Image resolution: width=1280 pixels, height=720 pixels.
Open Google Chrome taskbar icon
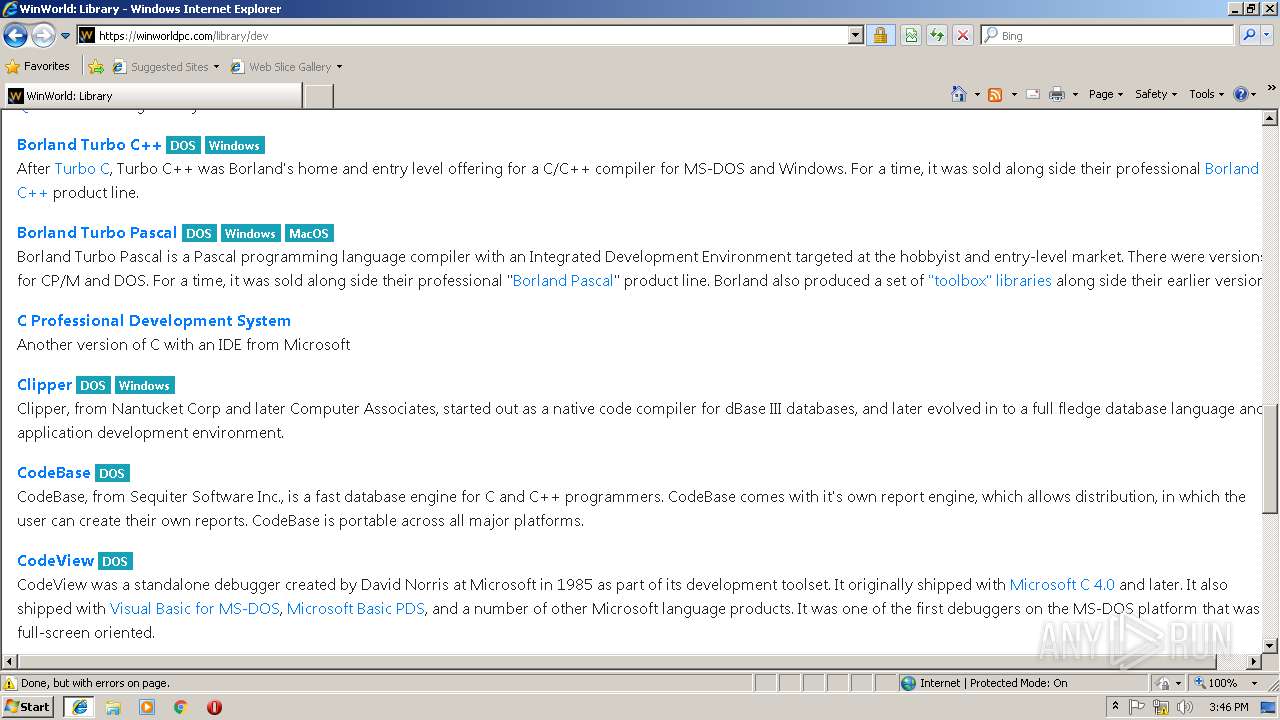[181, 707]
